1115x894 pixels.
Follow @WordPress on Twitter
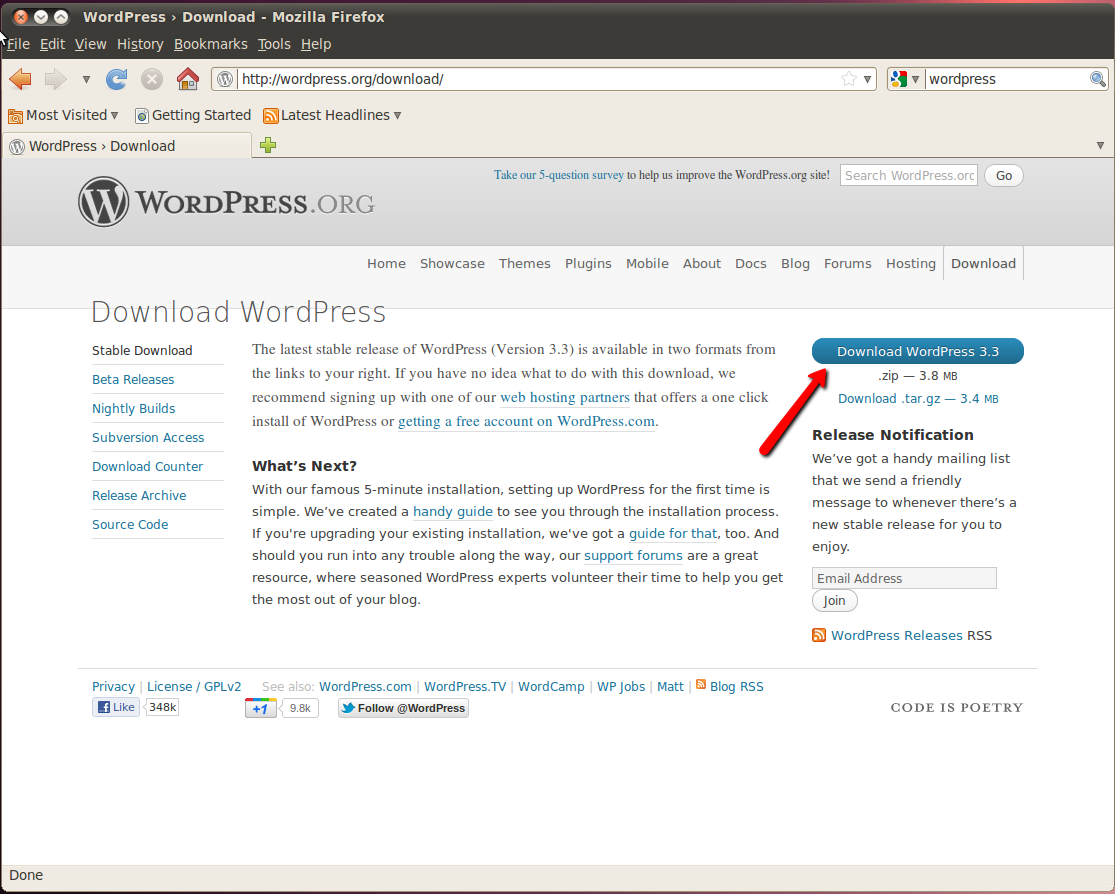pyautogui.click(x=403, y=708)
